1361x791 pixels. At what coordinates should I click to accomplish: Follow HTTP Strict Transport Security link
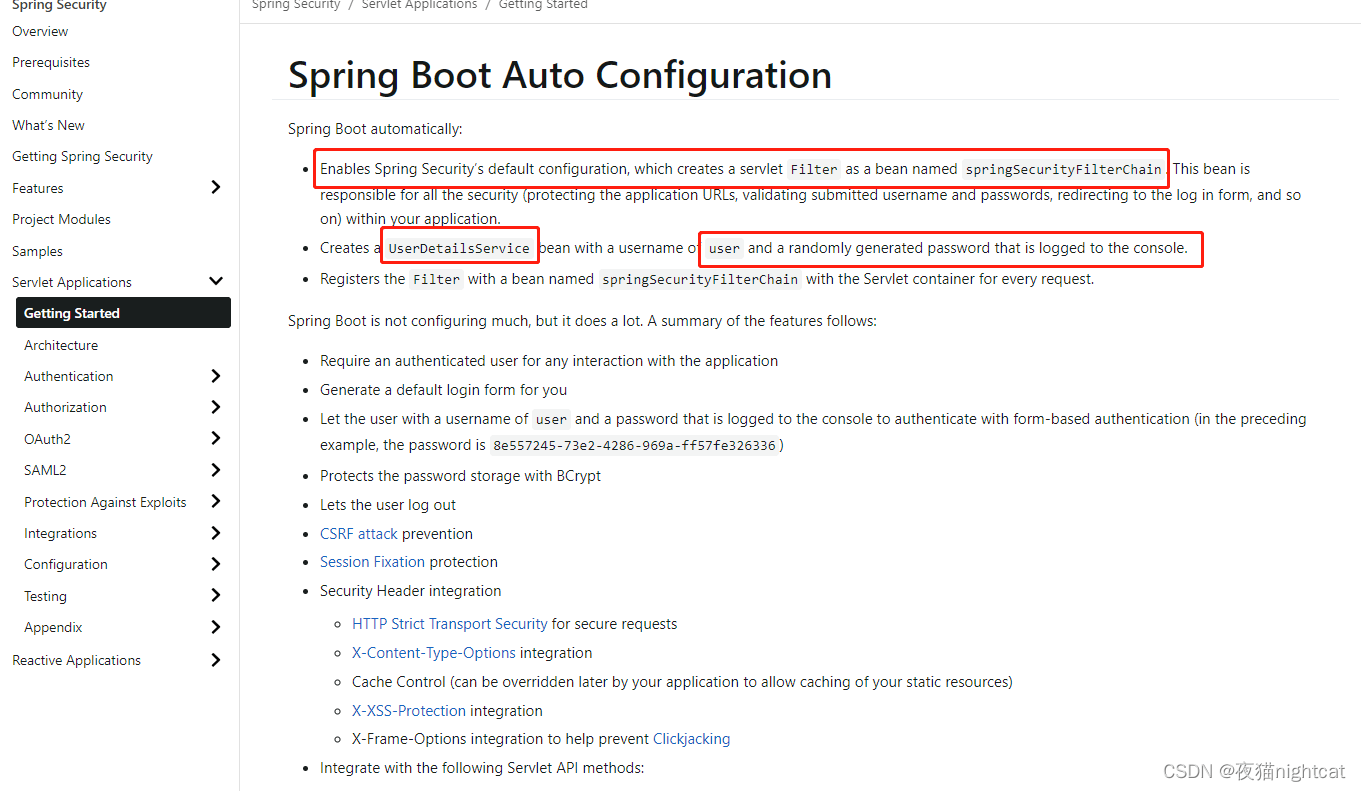[449, 624]
